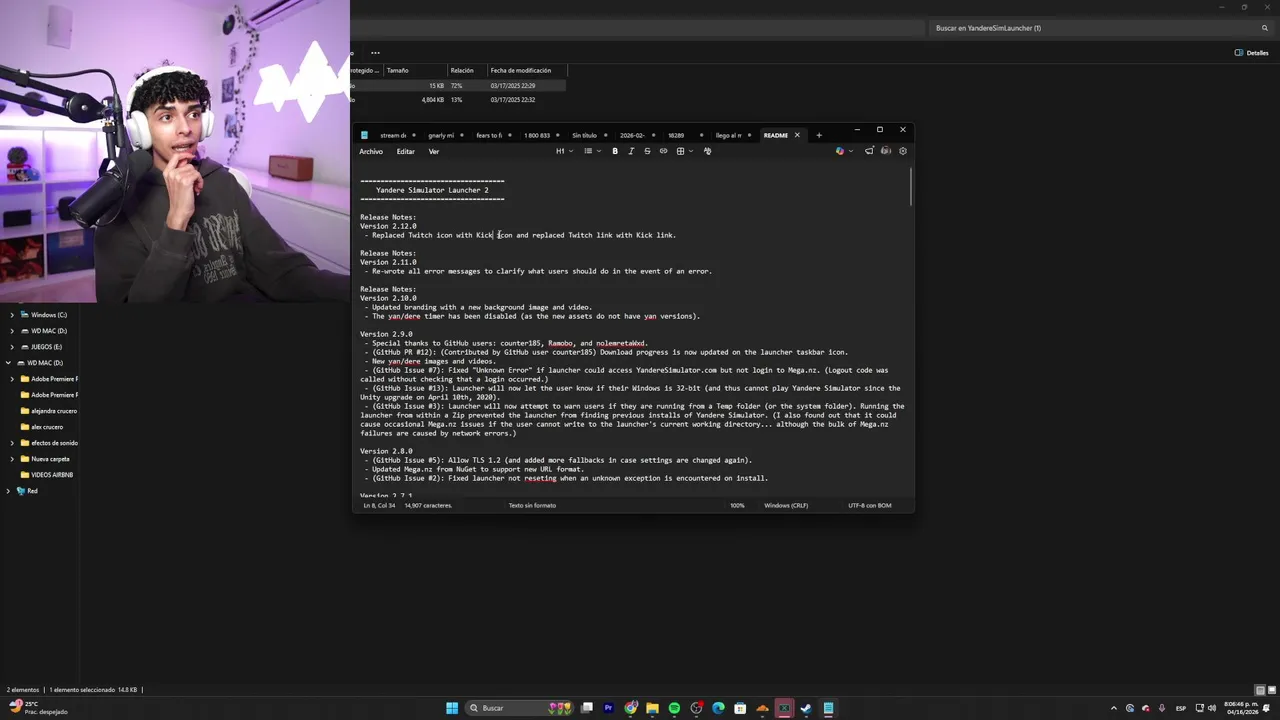Open the Windows Start menu
This screenshot has width=1280, height=720.
point(452,708)
